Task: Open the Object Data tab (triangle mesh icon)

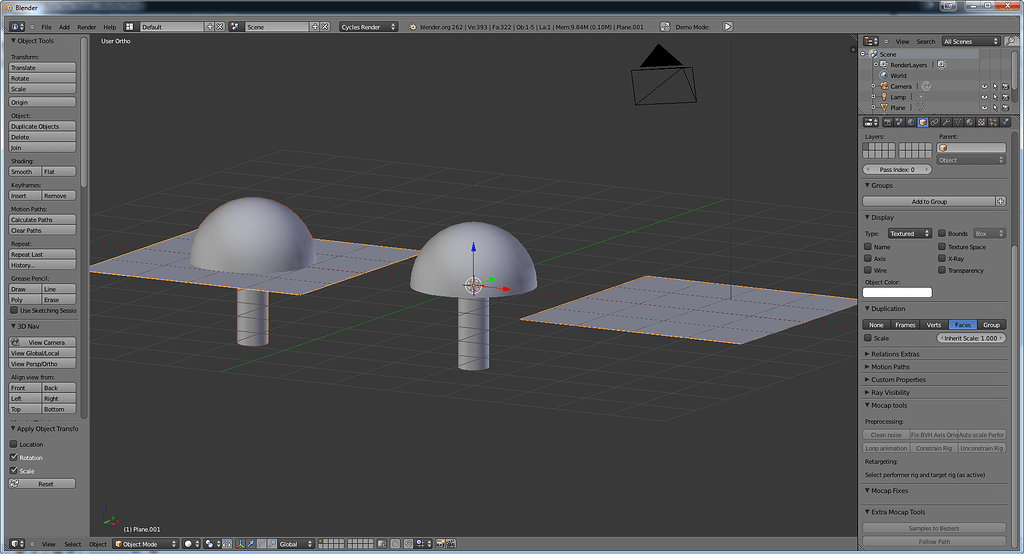Action: [958, 122]
